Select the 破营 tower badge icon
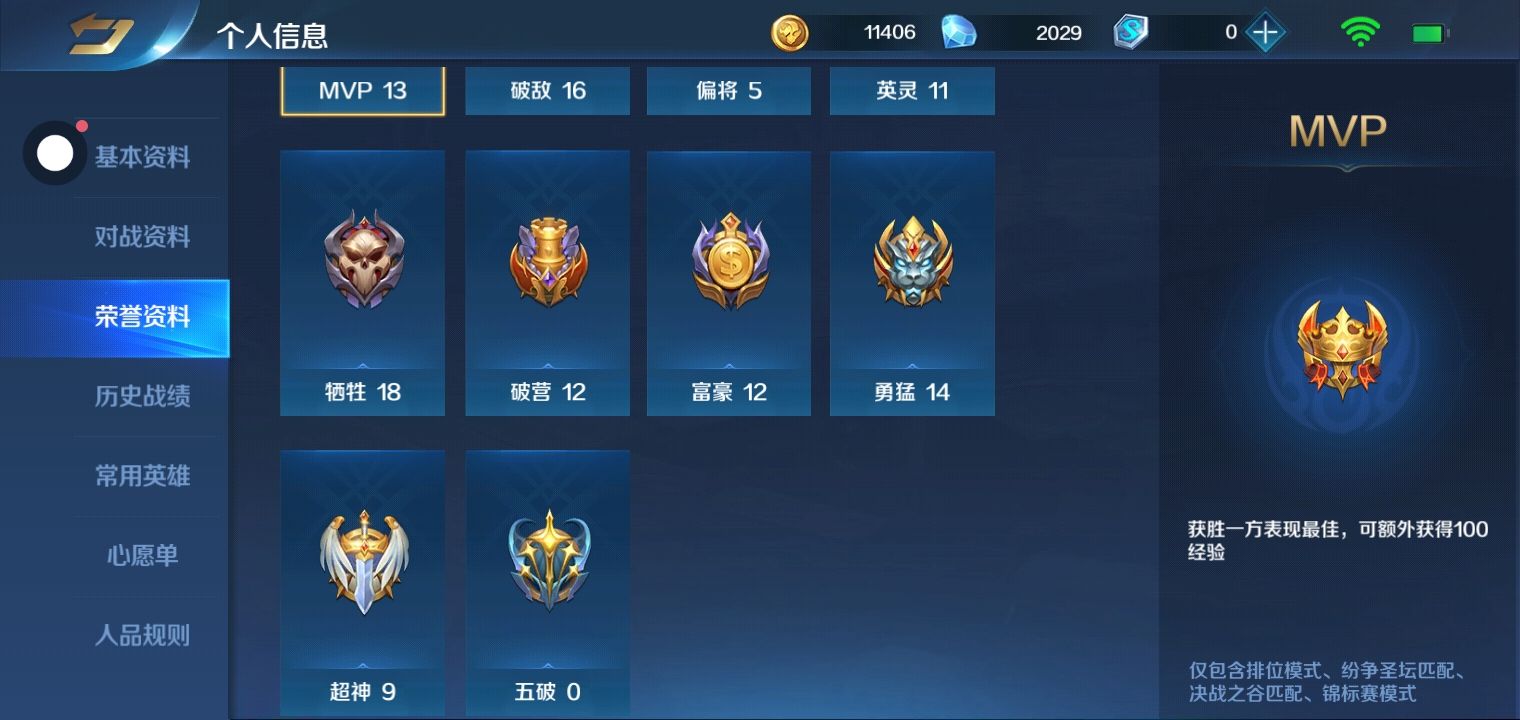This screenshot has height=720, width=1520. coord(547,260)
